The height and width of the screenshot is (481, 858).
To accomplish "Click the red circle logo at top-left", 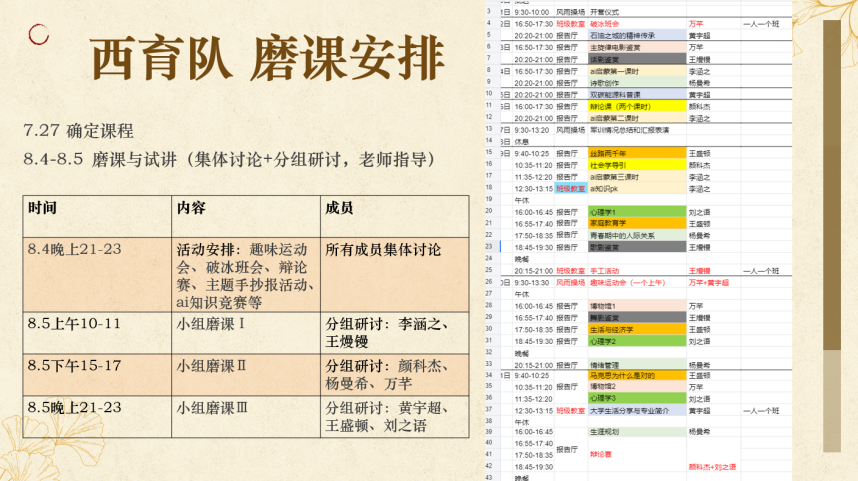I will pos(39,35).
